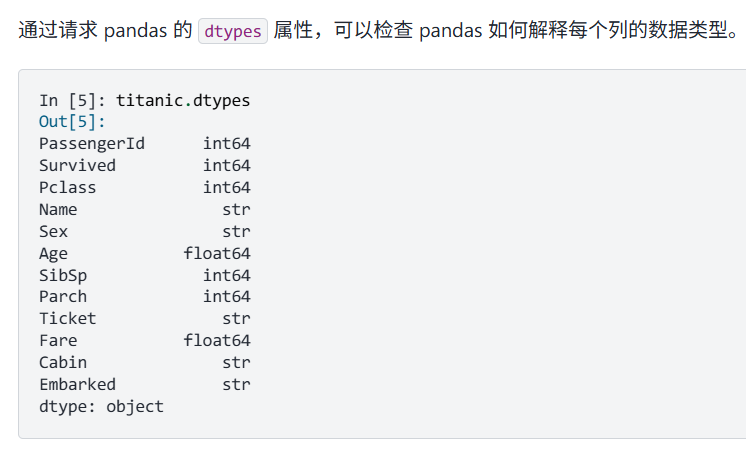The image size is (746, 454).
Task: Click the Survived column name
Action: pos(77,166)
